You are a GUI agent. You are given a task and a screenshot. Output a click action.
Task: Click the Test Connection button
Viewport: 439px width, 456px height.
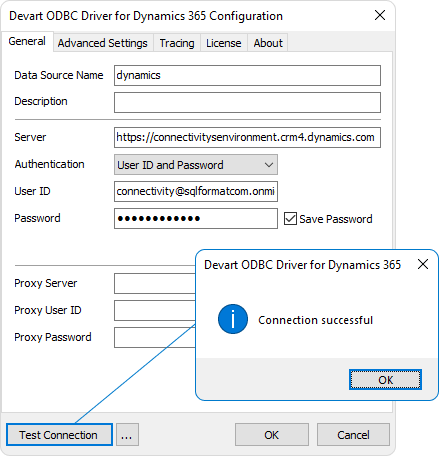[x=59, y=435]
